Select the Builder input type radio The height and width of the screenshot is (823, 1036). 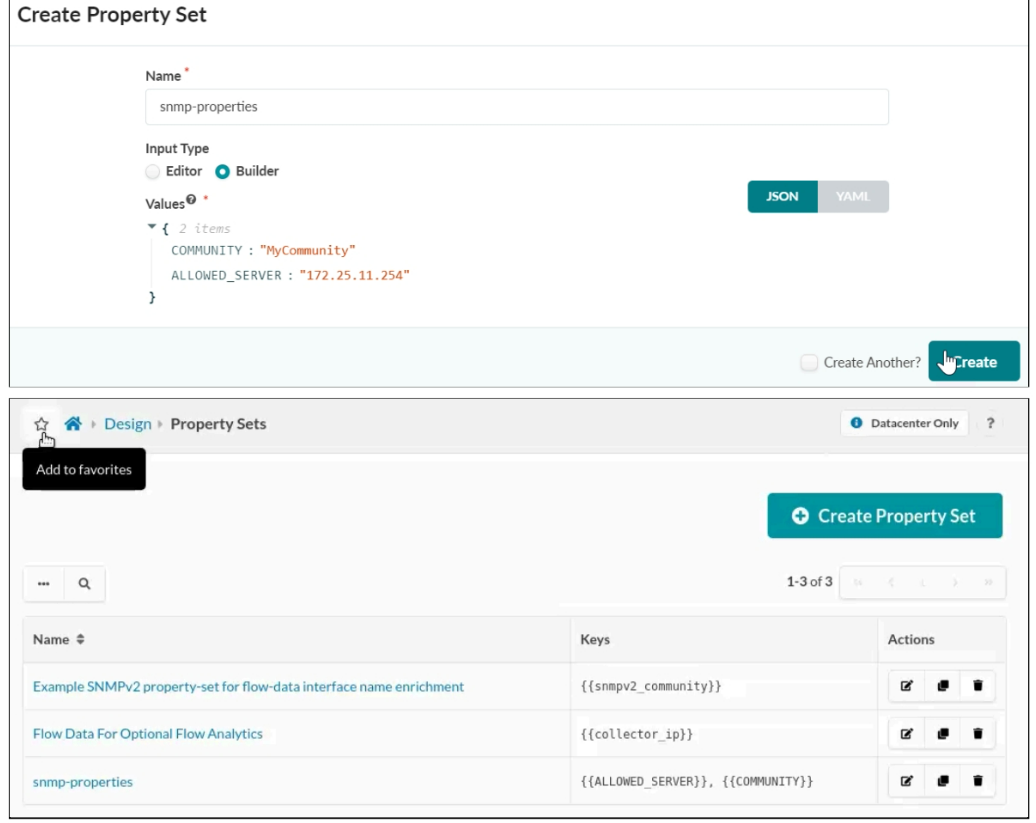pyautogui.click(x=223, y=171)
